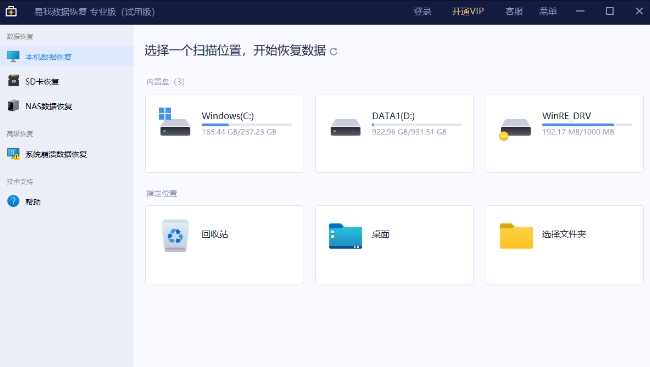Select the 本机数据恢复 monitor icon
The width and height of the screenshot is (650, 367).
click(13, 56)
